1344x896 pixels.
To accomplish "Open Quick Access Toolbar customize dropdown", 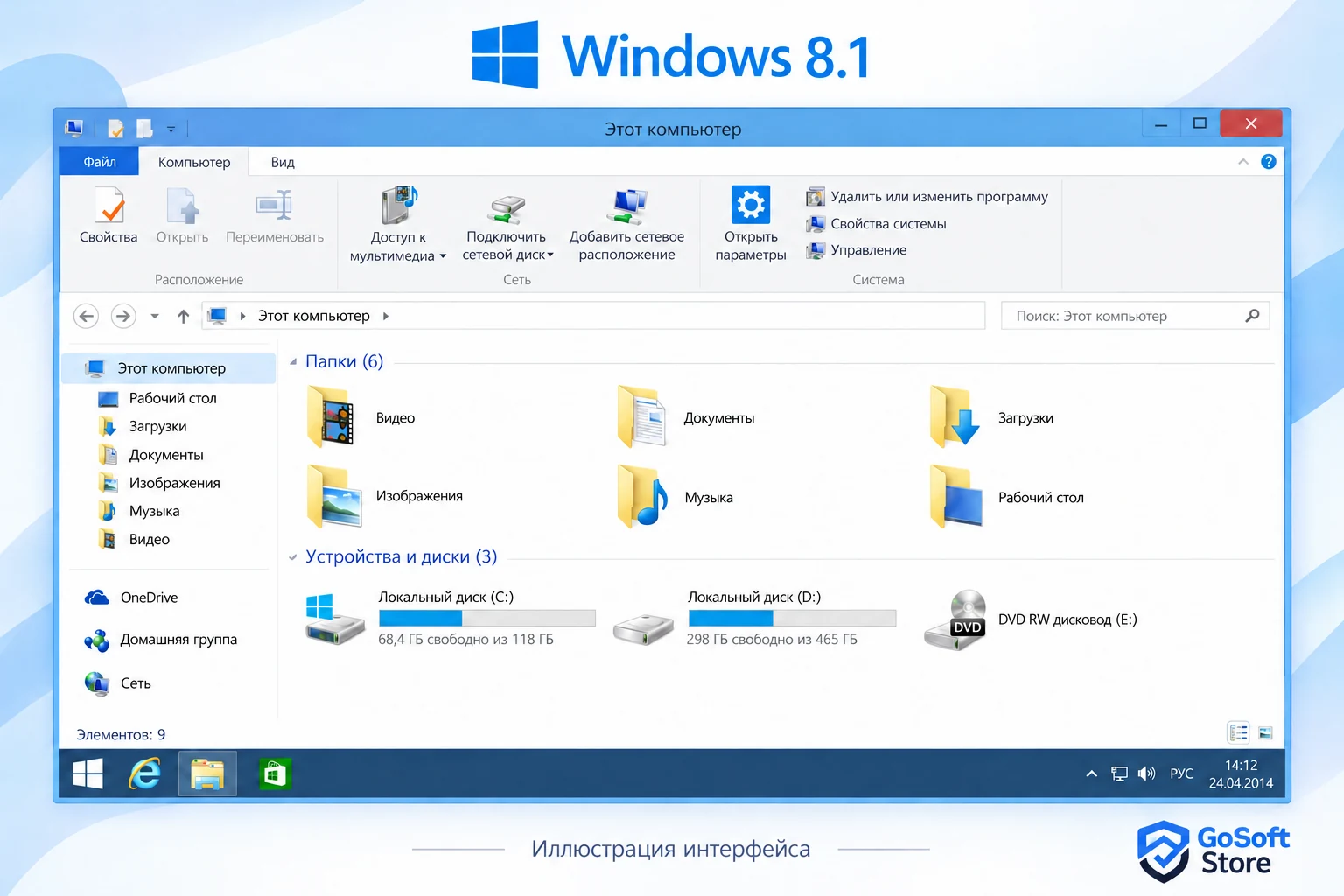I will tap(171, 129).
